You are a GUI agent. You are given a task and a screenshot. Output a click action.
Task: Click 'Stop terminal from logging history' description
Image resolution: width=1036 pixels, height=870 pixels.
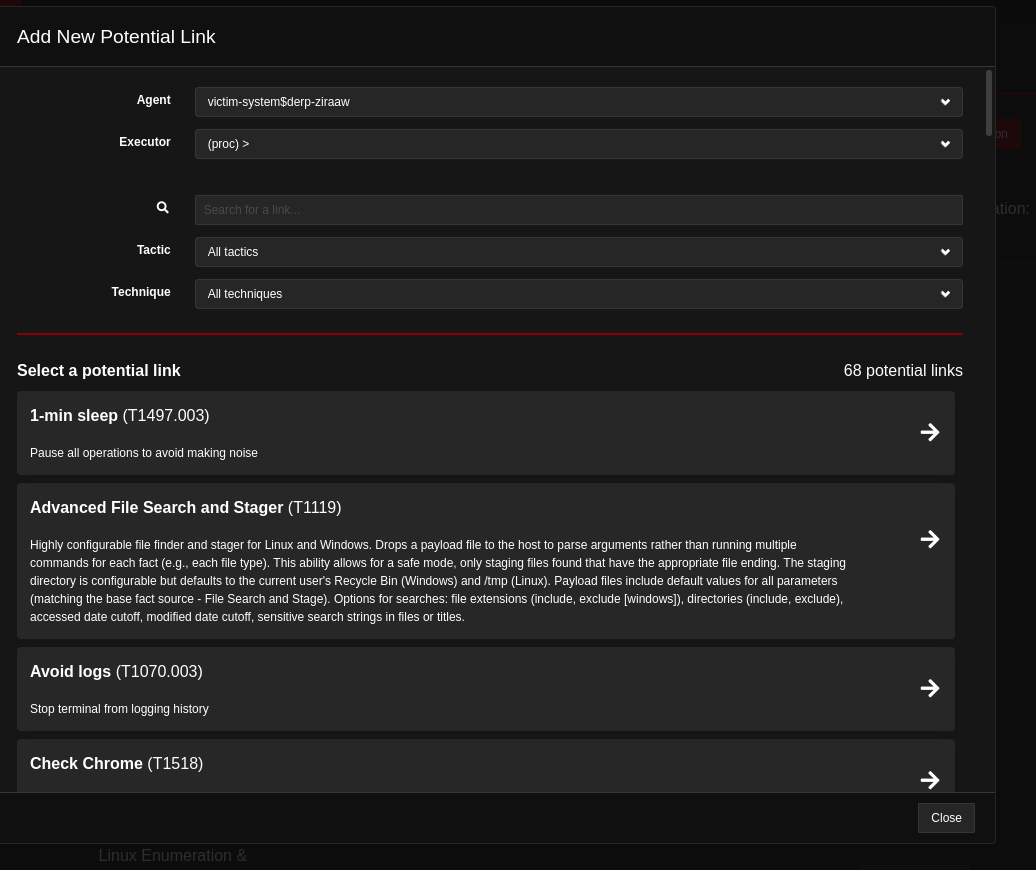click(x=119, y=709)
